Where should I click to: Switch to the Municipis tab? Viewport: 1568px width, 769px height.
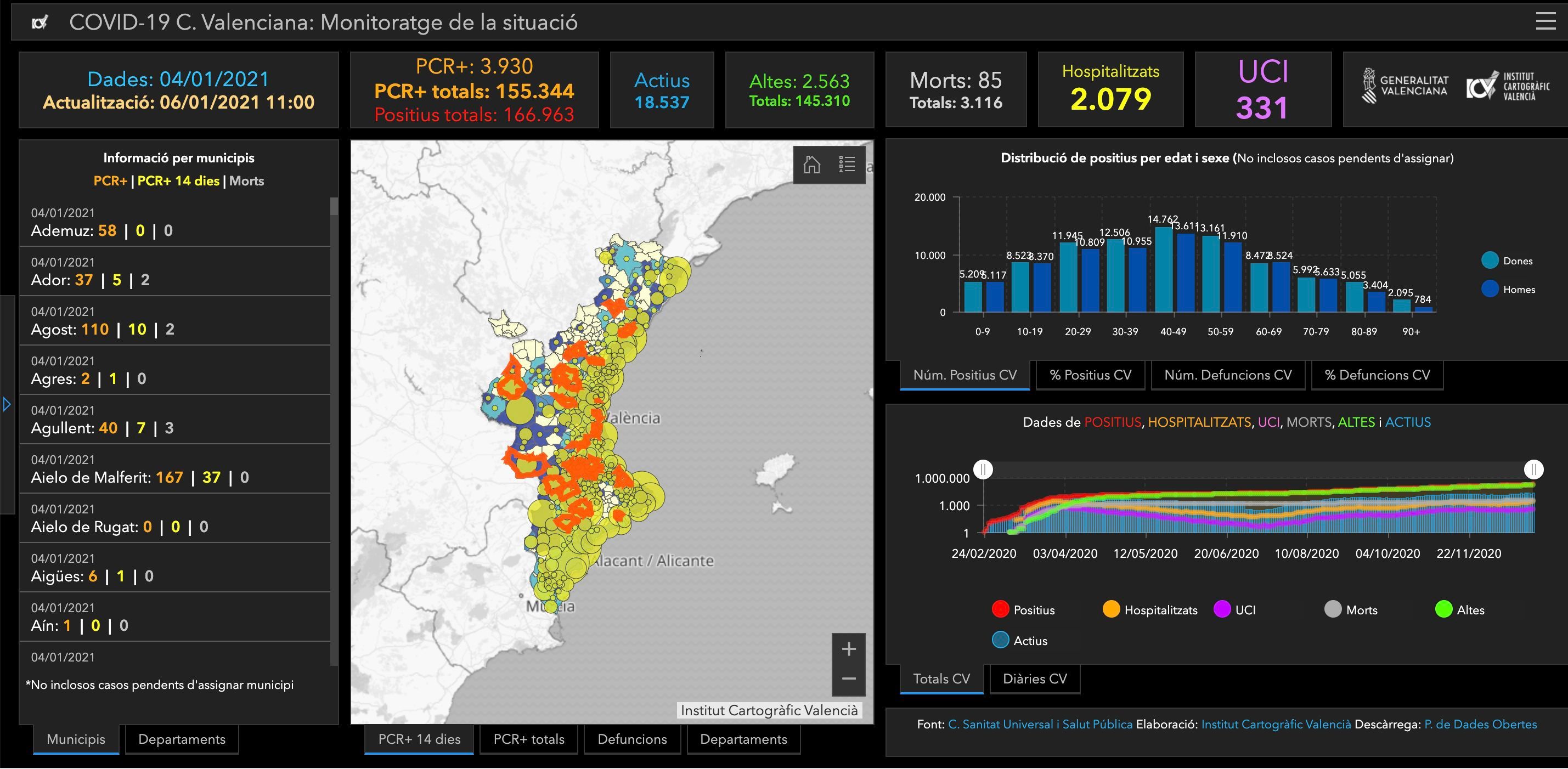(76, 739)
